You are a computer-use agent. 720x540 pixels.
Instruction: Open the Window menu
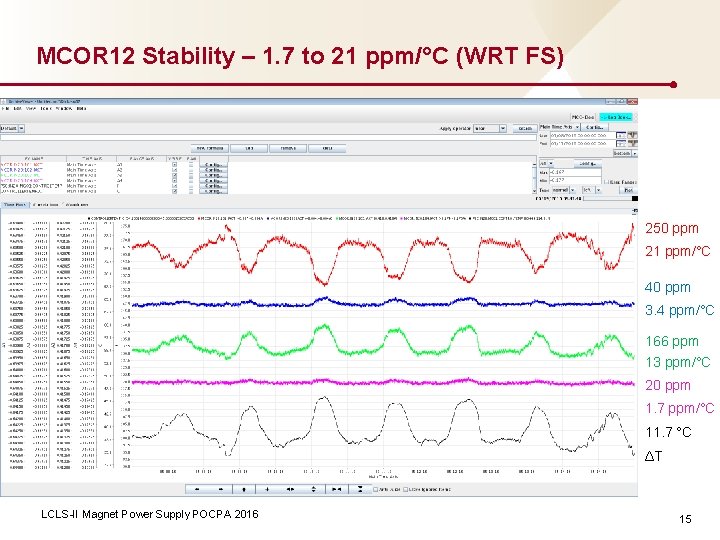coord(64,109)
